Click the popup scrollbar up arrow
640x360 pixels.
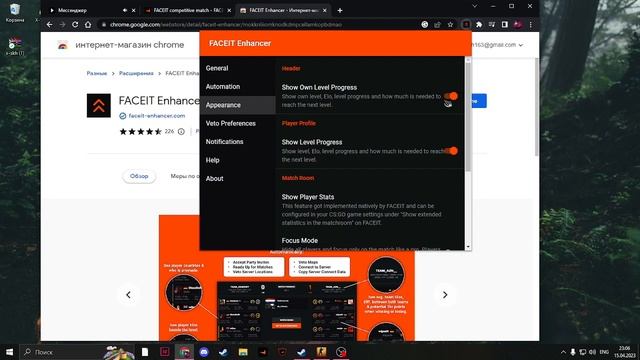click(468, 60)
